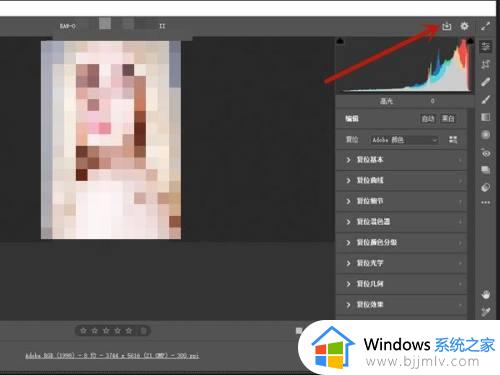The width and height of the screenshot is (500, 375).
Task: Select the Red Eye removal tool
Action: (486, 153)
